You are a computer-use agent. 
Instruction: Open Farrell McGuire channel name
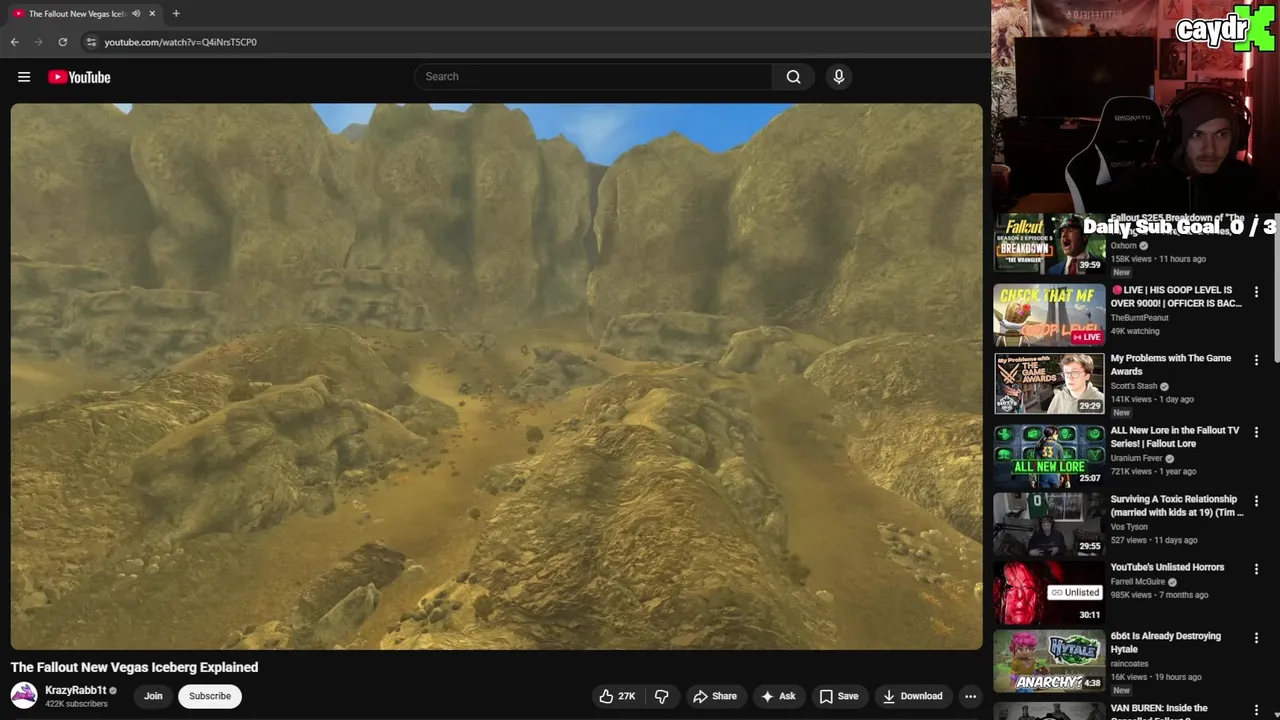(x=1138, y=582)
